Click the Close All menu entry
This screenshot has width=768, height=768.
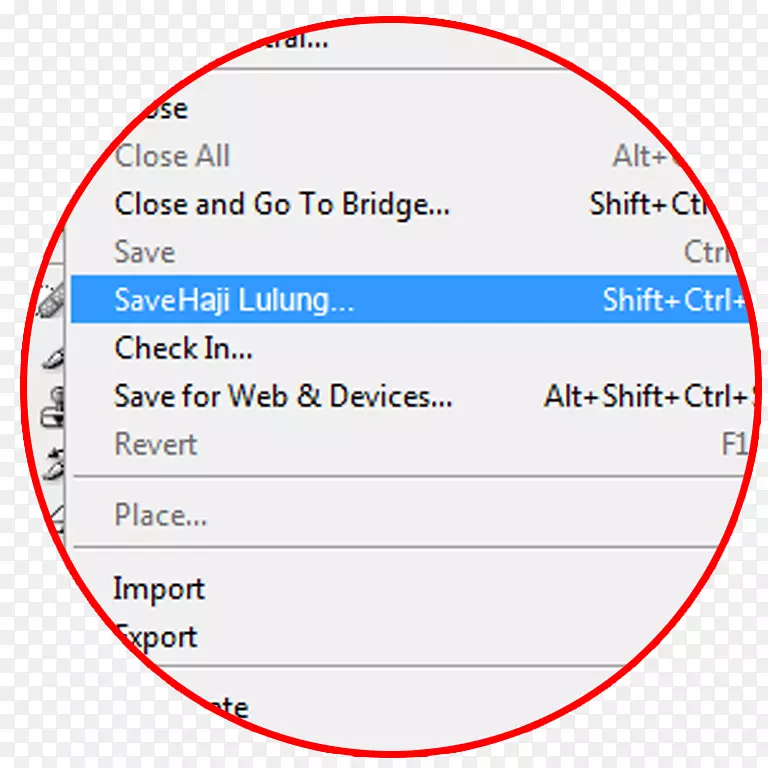[172, 156]
